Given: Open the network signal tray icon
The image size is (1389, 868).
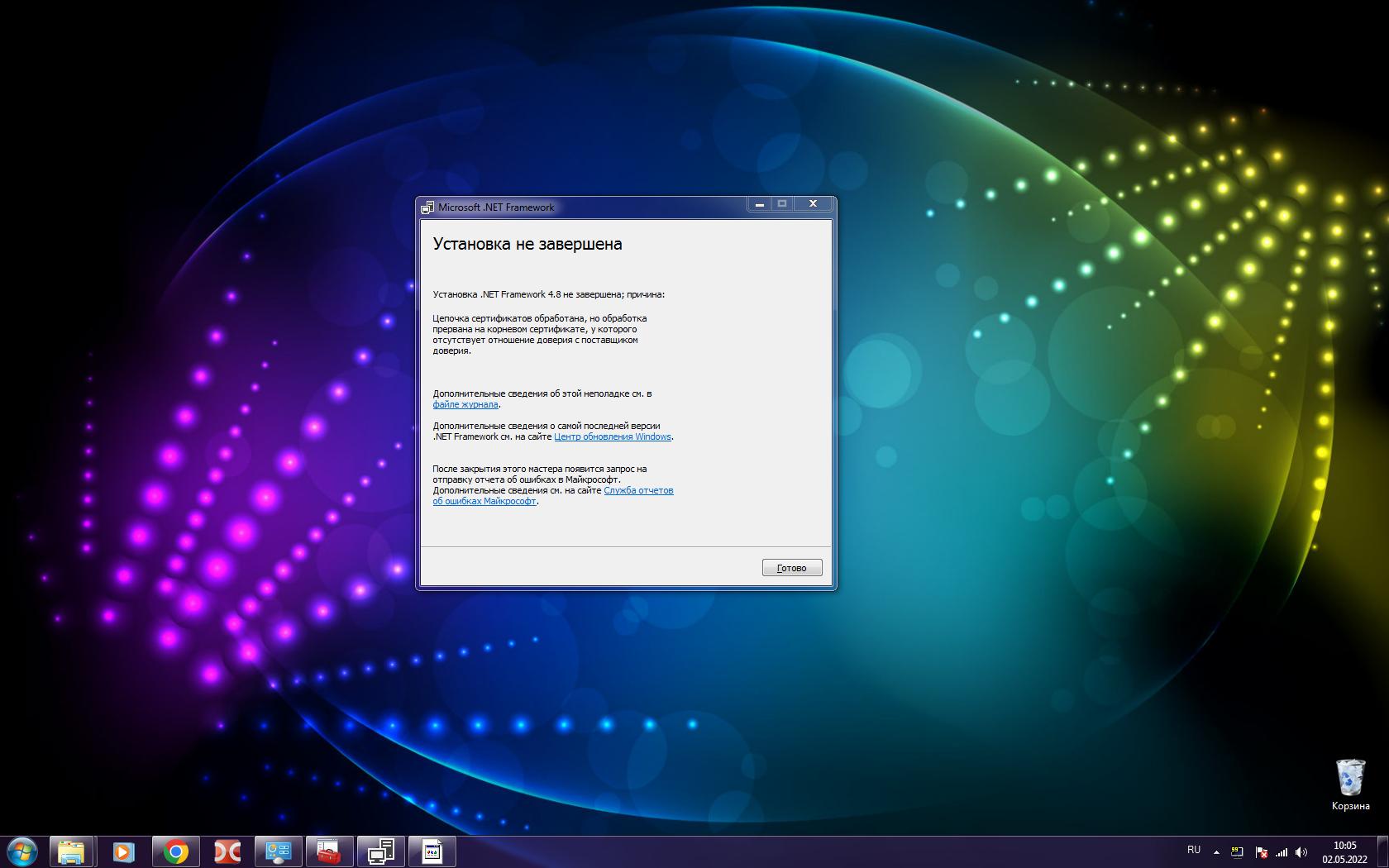Looking at the screenshot, I should point(1282,851).
